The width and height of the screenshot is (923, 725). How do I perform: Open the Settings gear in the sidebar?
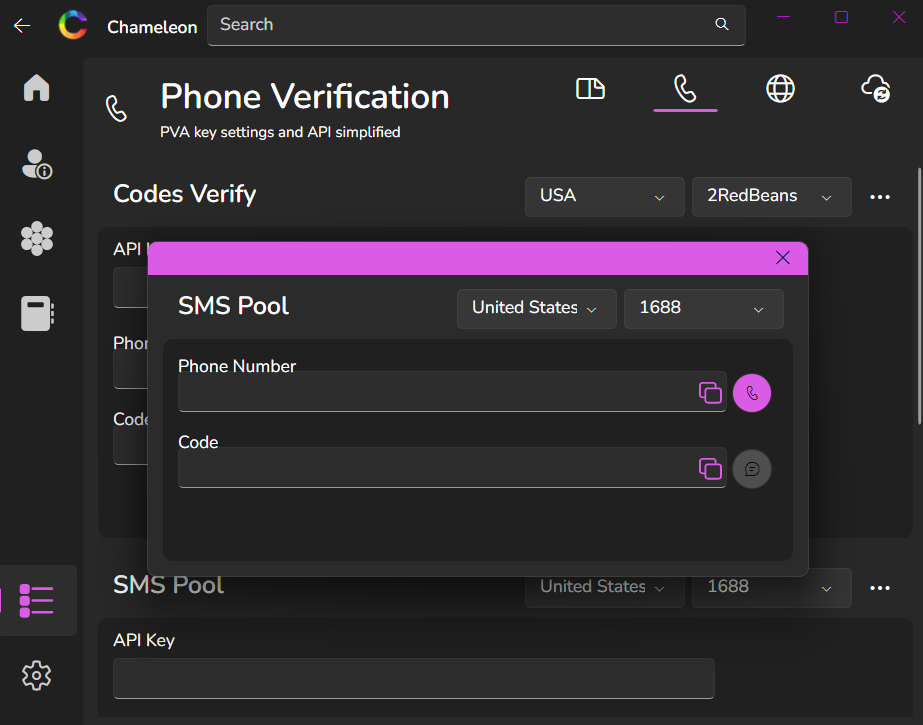(36, 675)
